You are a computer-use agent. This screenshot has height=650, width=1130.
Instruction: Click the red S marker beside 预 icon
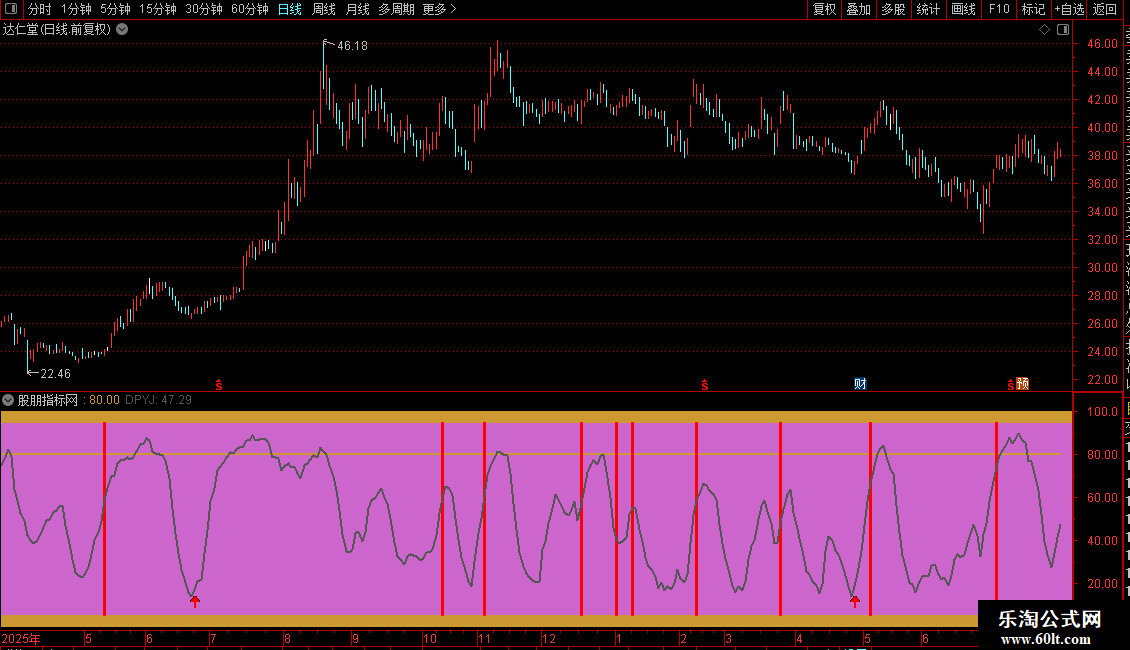1010,386
